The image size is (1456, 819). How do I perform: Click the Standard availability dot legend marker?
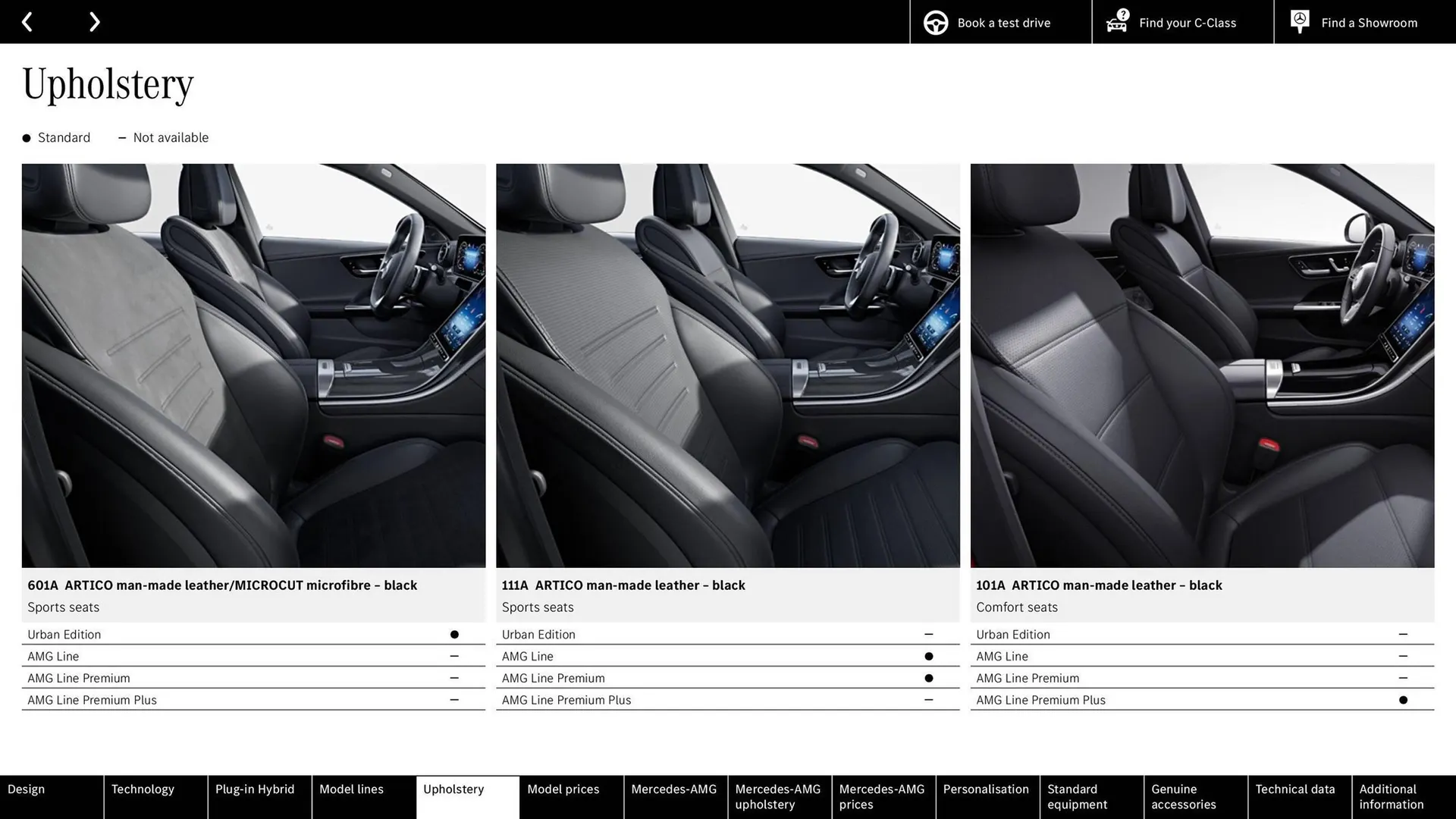[x=25, y=137]
